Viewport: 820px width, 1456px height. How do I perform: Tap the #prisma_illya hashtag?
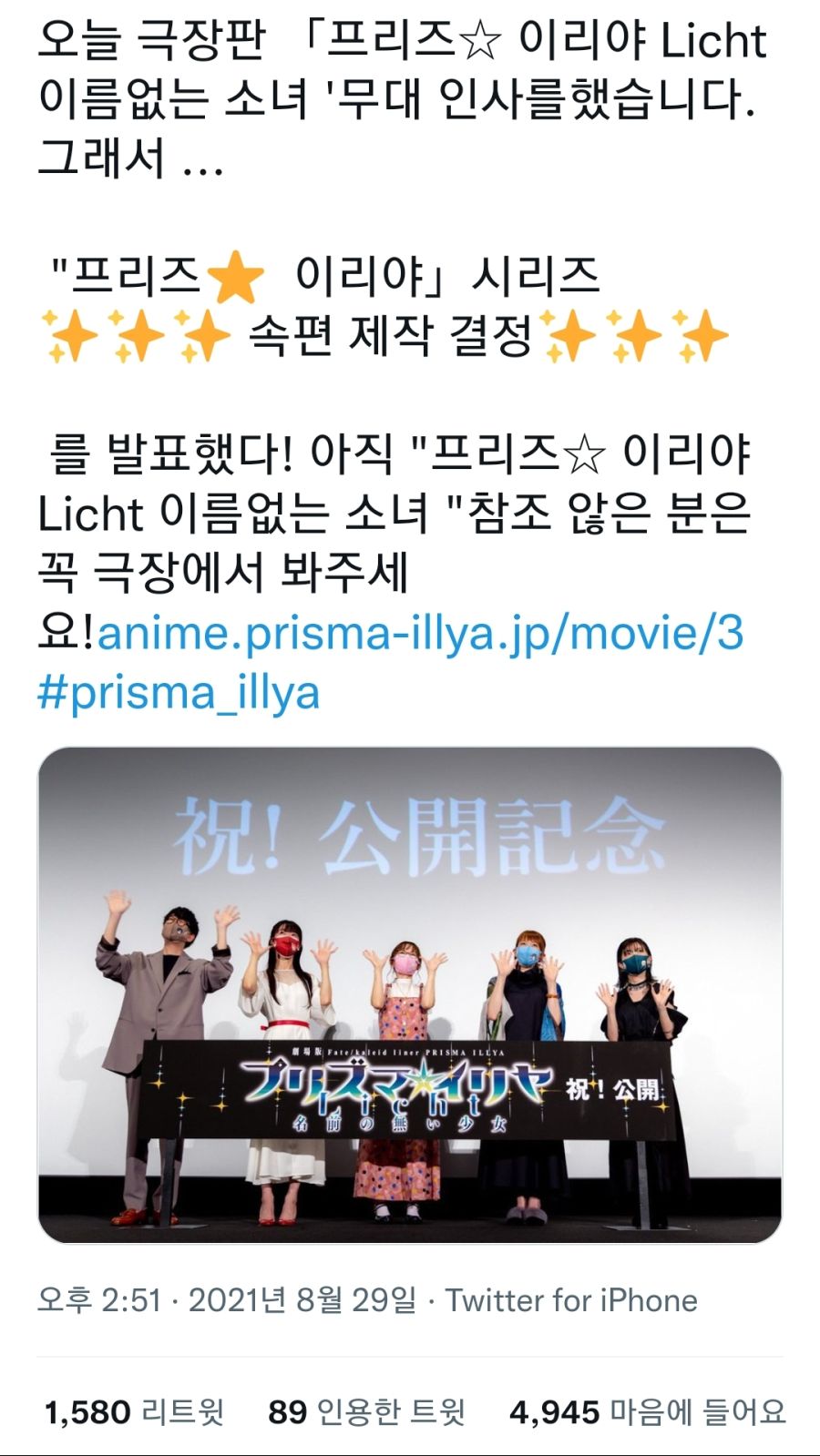179,692
